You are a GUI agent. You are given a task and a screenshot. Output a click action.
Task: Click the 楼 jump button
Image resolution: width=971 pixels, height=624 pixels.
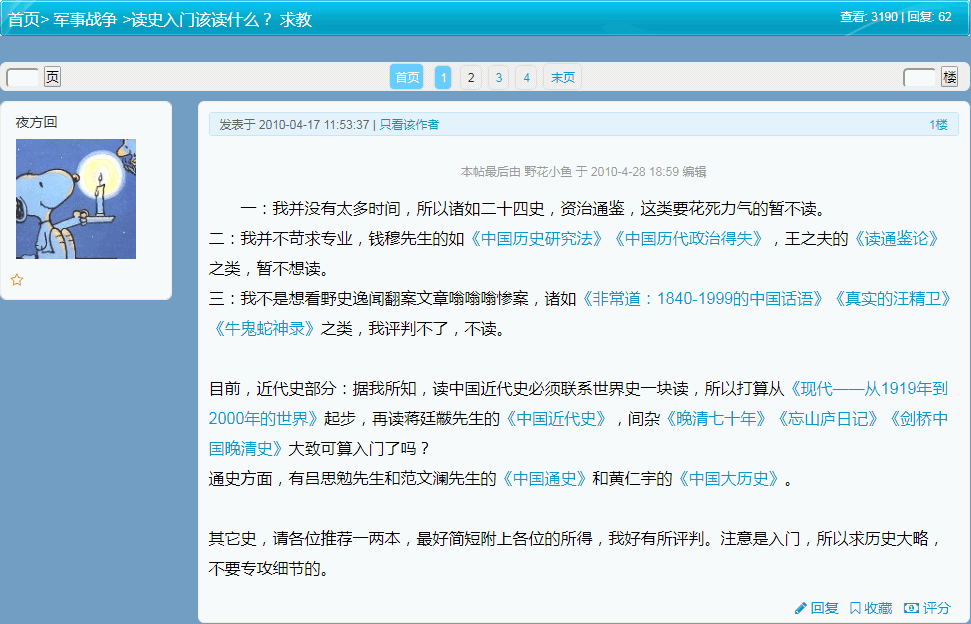coord(949,77)
